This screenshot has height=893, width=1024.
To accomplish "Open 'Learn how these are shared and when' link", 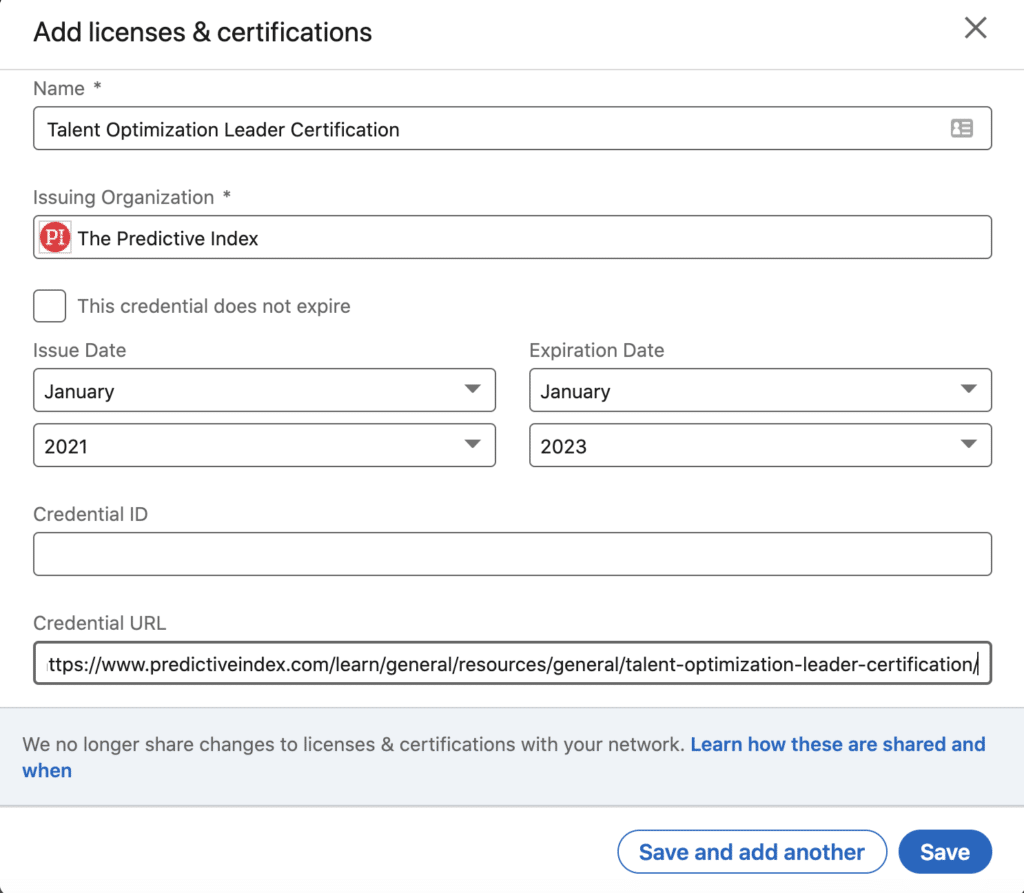I will [x=504, y=757].
